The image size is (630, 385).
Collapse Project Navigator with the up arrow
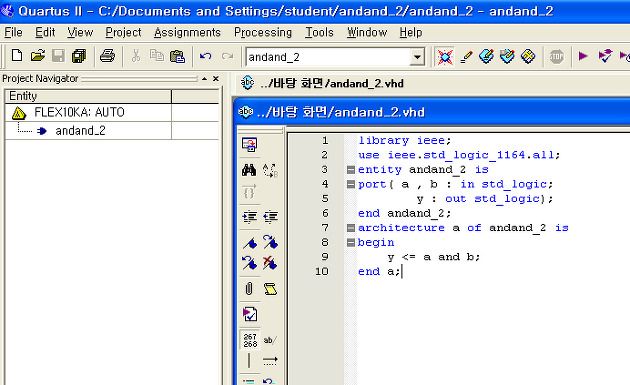pyautogui.click(x=205, y=79)
